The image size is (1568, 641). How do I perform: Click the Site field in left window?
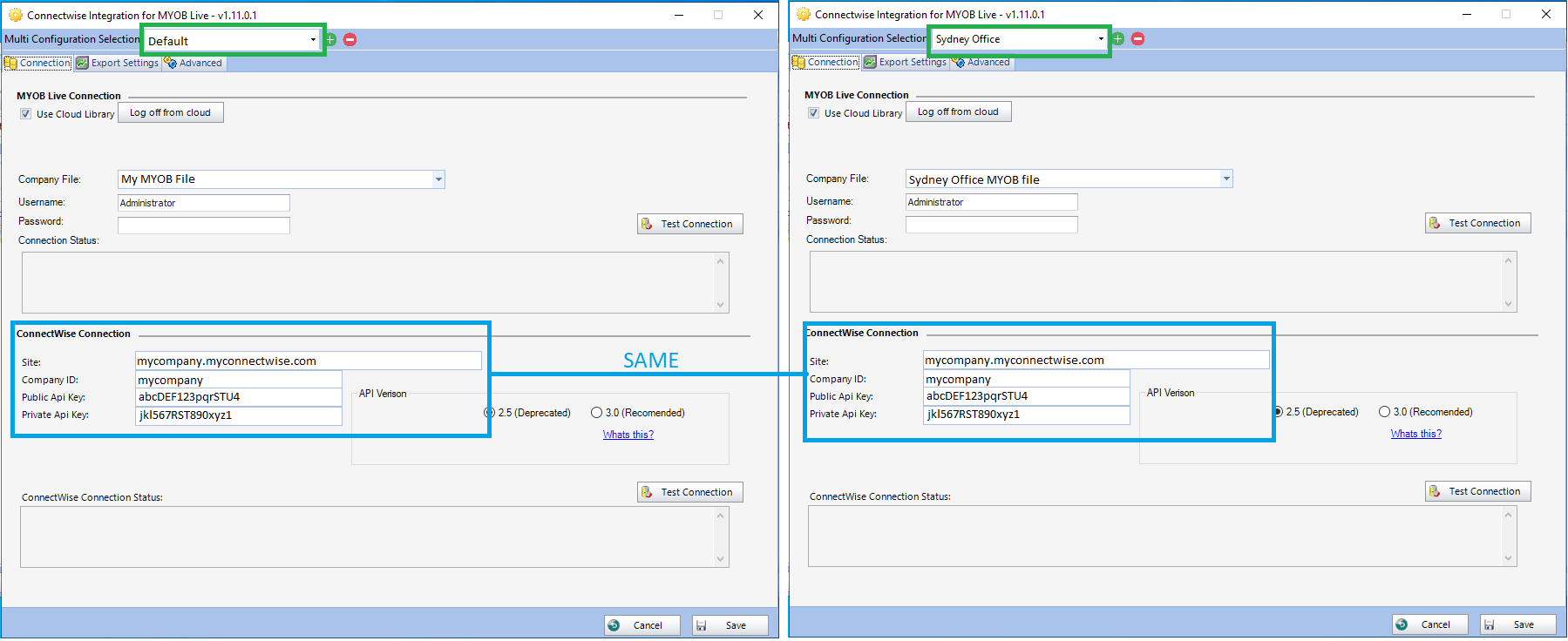[309, 361]
